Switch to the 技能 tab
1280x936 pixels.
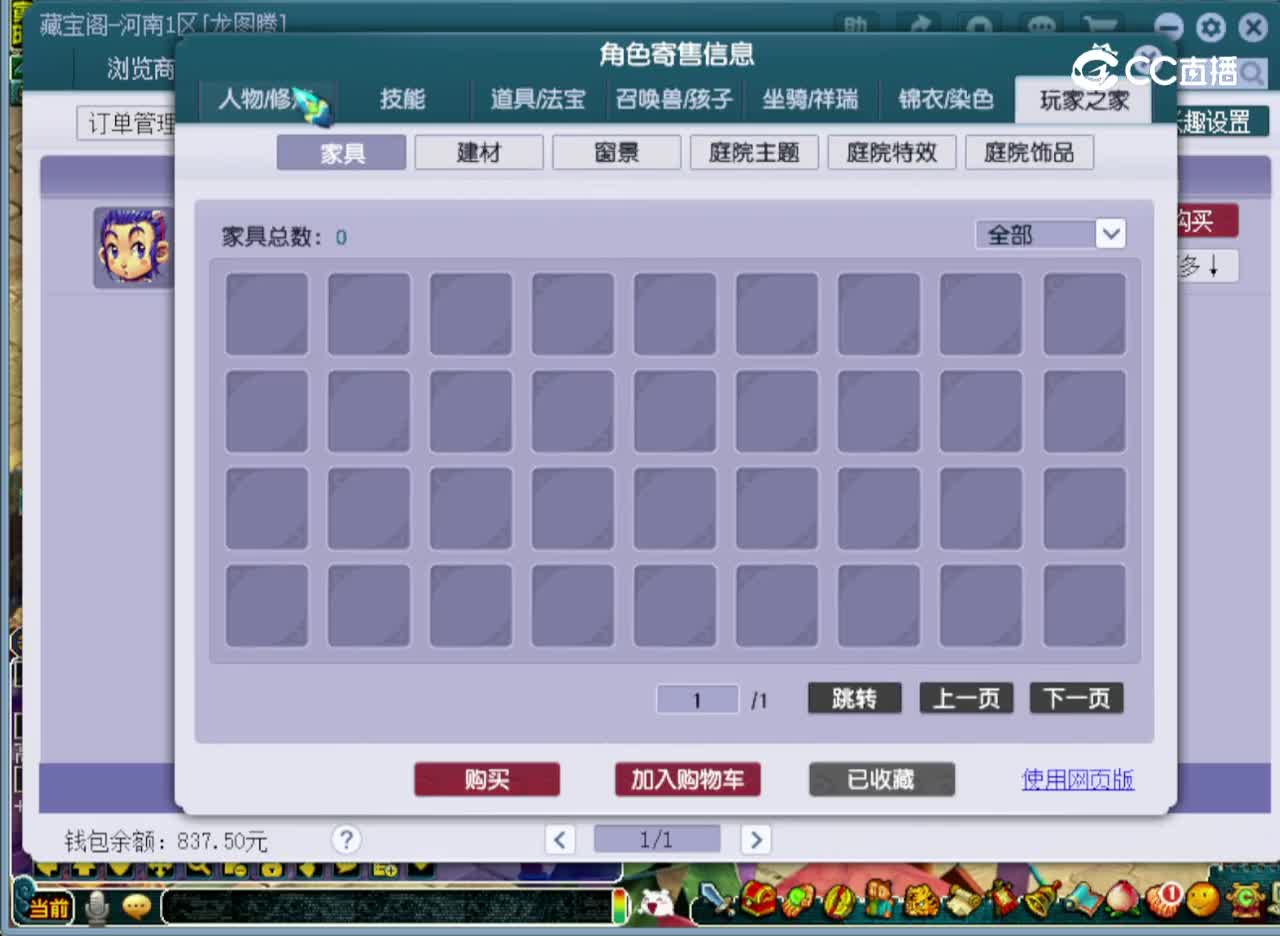[403, 101]
